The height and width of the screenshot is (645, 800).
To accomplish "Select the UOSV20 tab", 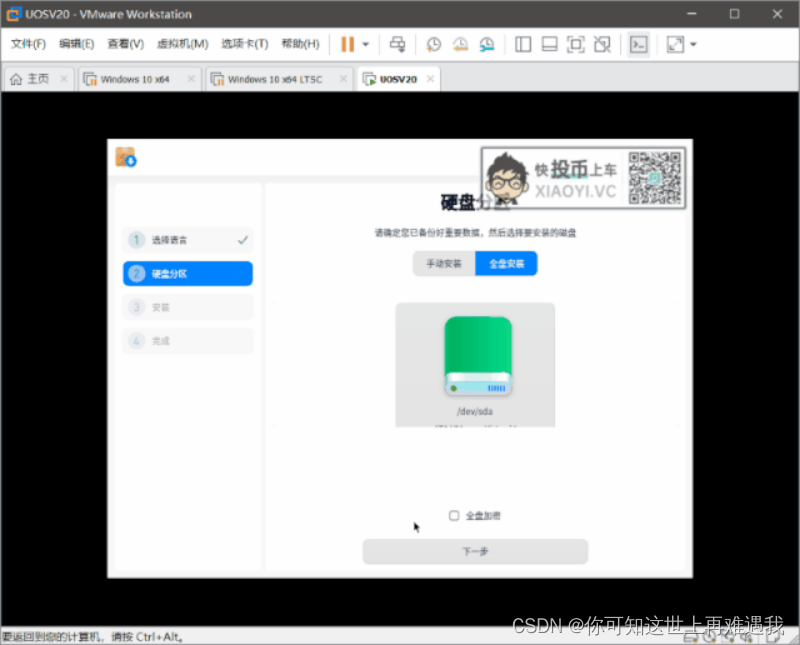I will (x=397, y=79).
